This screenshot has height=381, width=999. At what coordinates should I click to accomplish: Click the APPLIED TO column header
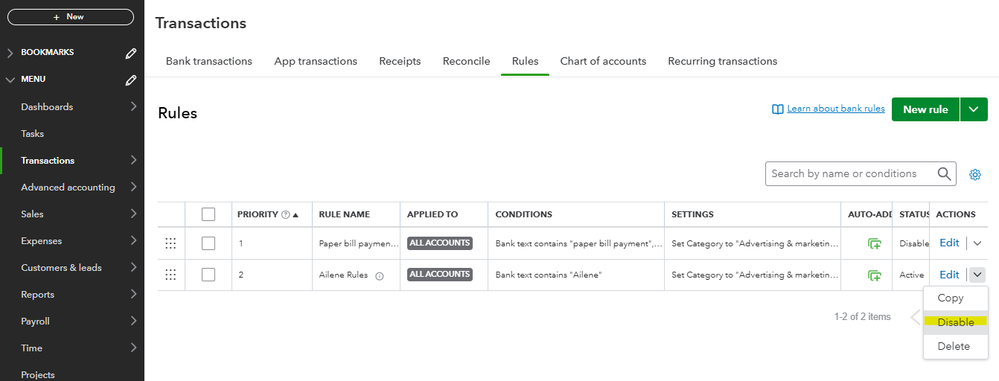[x=433, y=215]
